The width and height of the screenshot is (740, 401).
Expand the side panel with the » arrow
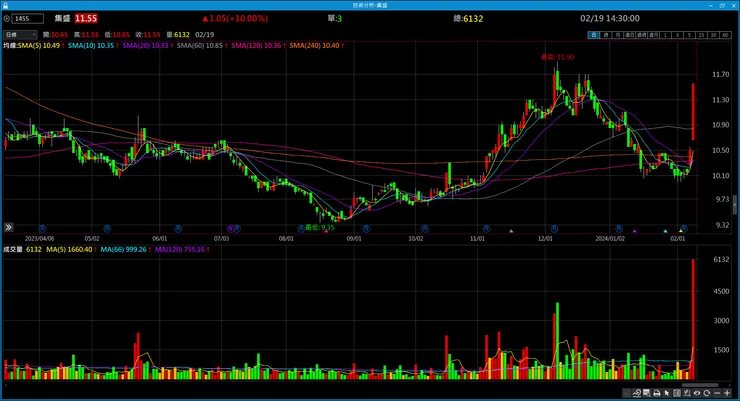tap(8, 227)
